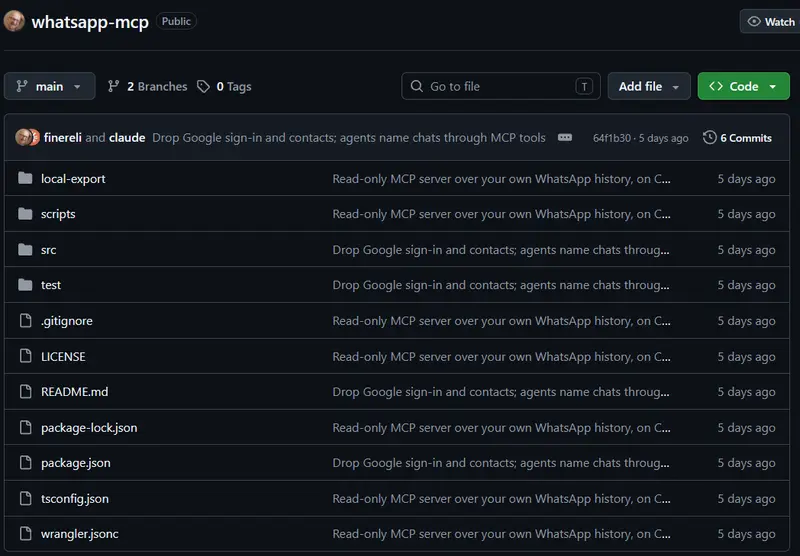800x556 pixels.
Task: Open the claude co-author link
Action: click(127, 138)
